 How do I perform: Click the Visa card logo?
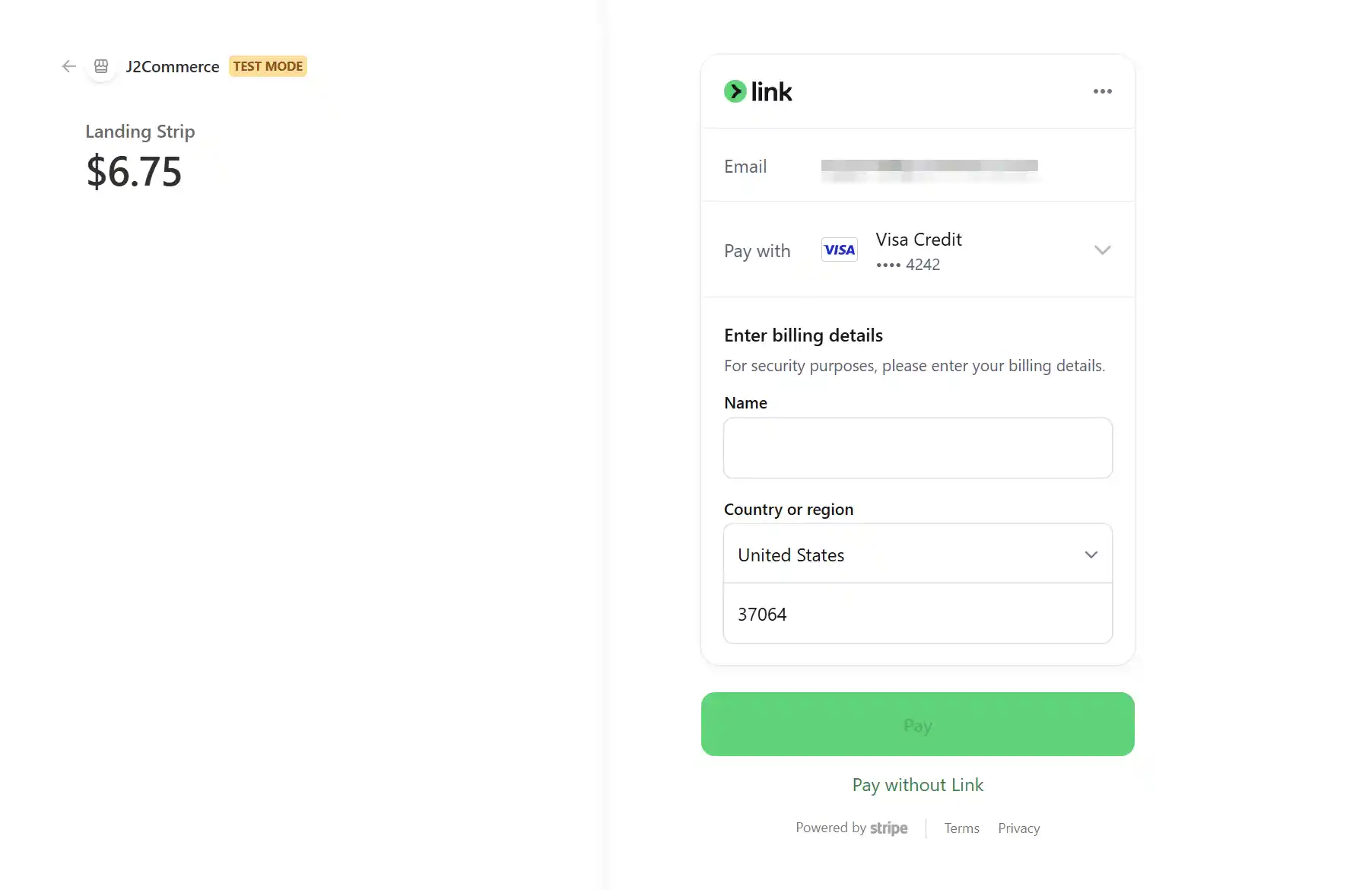point(840,250)
